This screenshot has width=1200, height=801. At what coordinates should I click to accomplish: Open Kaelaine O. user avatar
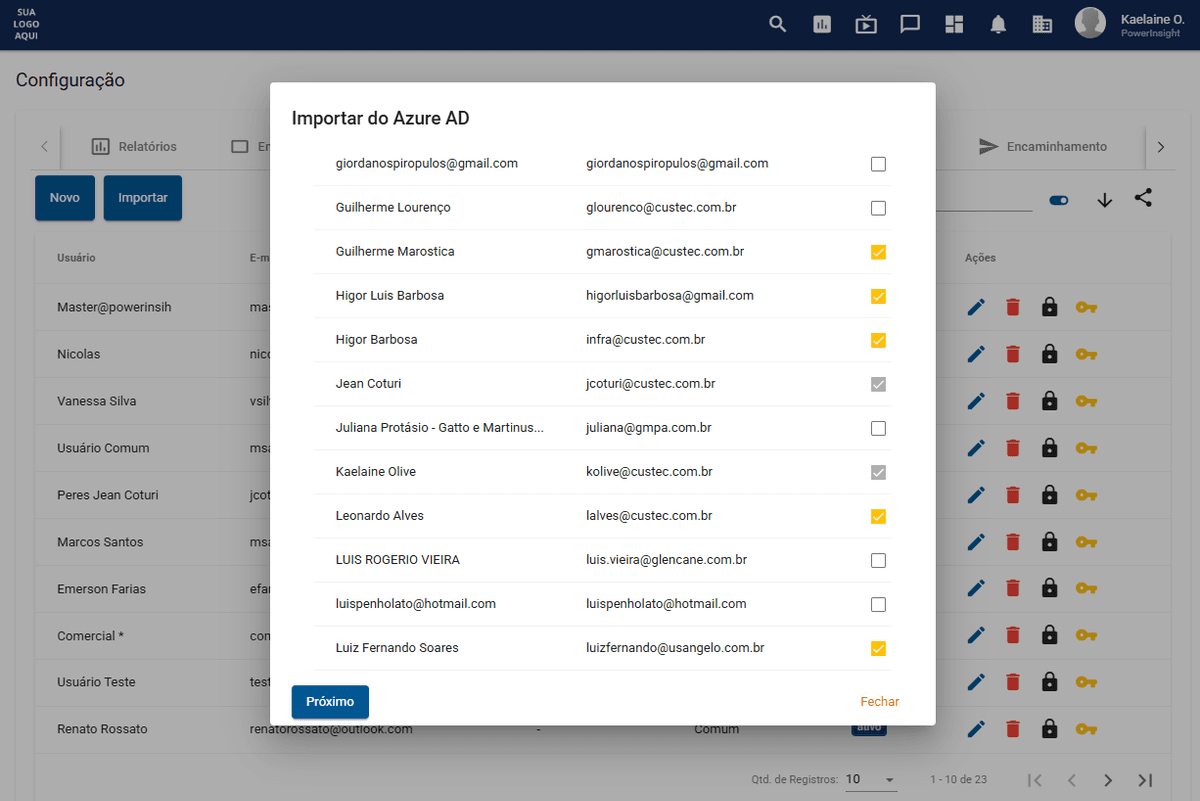[x=1090, y=24]
